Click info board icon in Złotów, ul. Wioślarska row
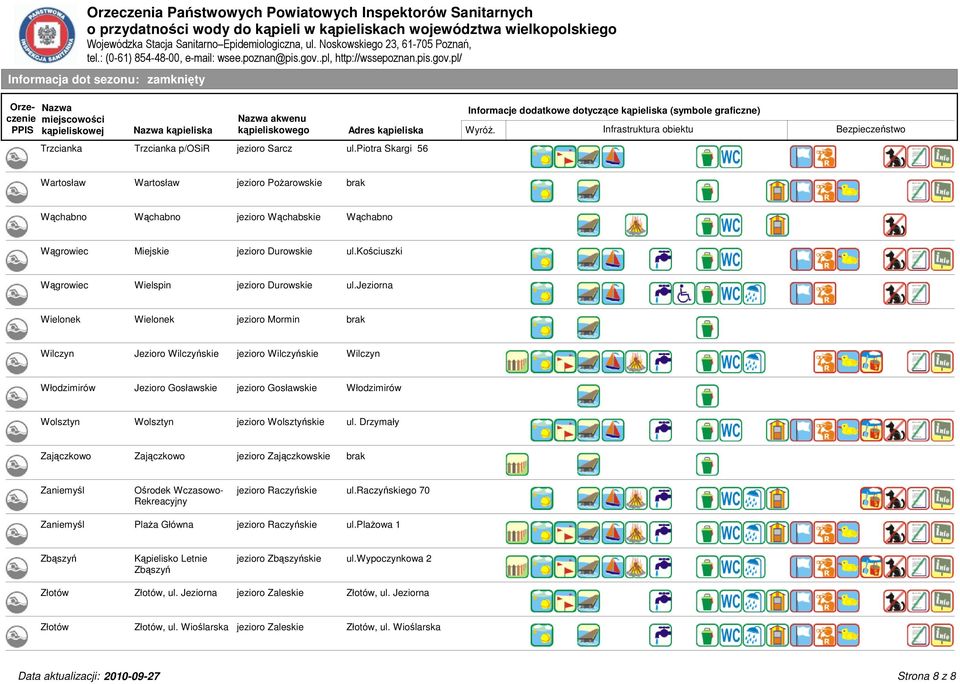Viewport: 960px width, 684px height. coord(942,636)
